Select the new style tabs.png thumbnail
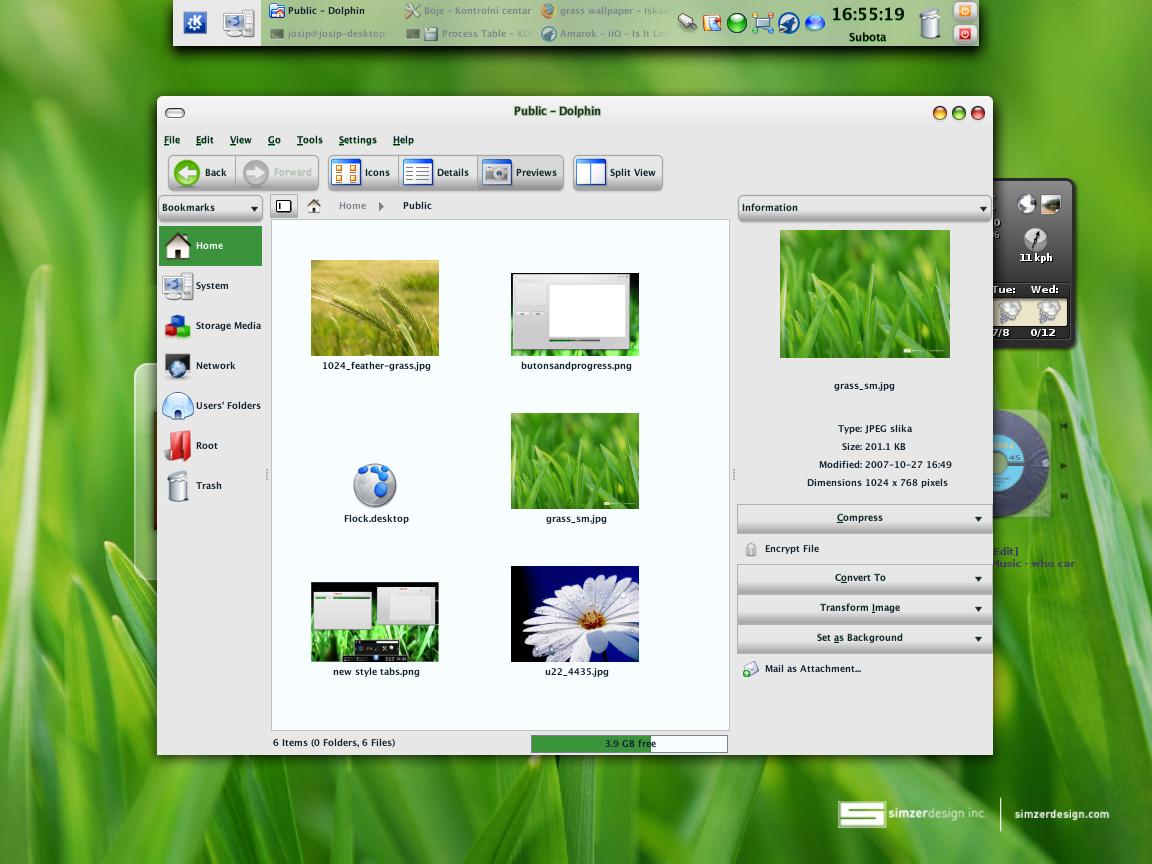The image size is (1152, 864). (x=375, y=622)
